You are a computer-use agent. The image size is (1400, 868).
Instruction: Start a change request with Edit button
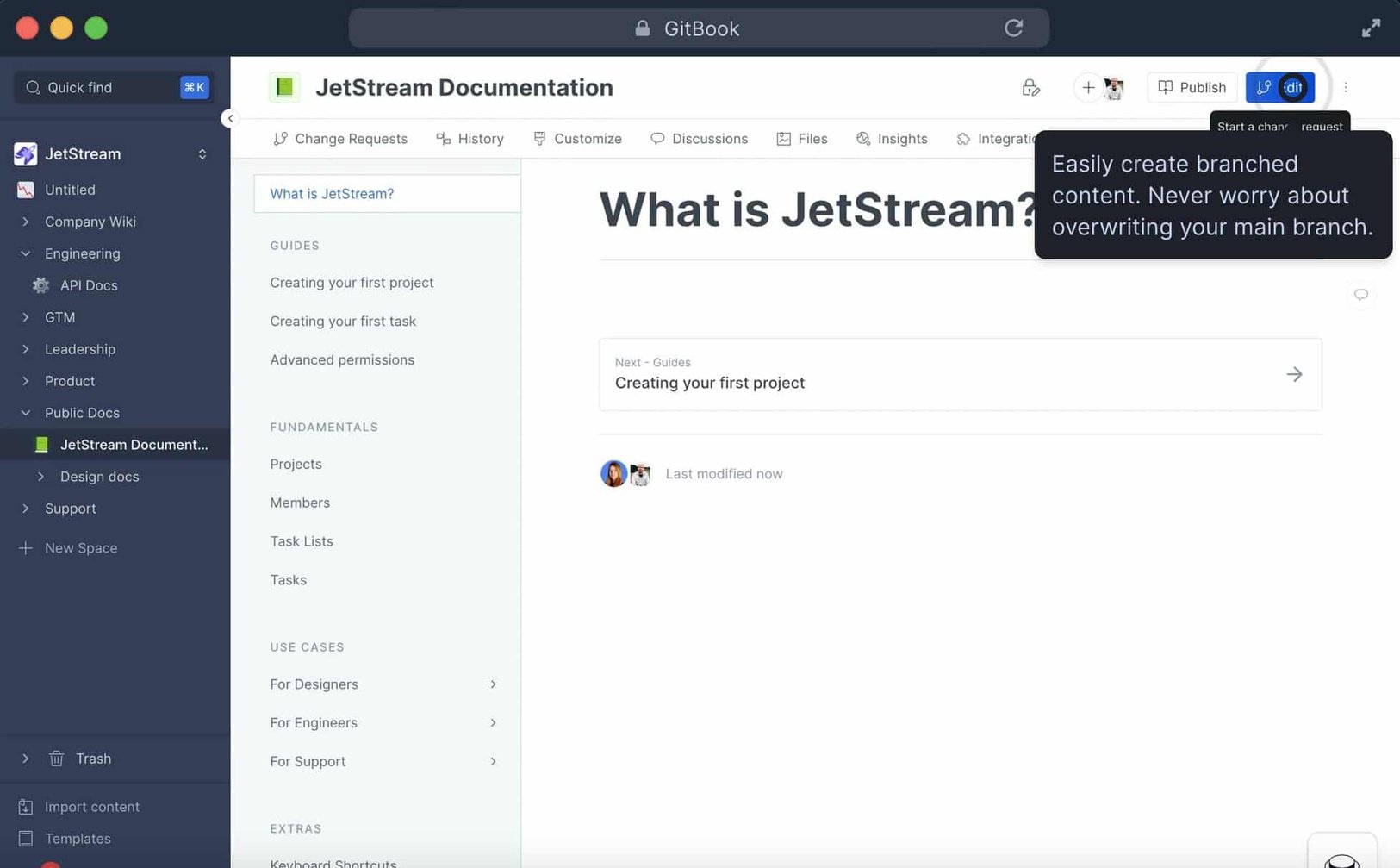(x=1279, y=87)
